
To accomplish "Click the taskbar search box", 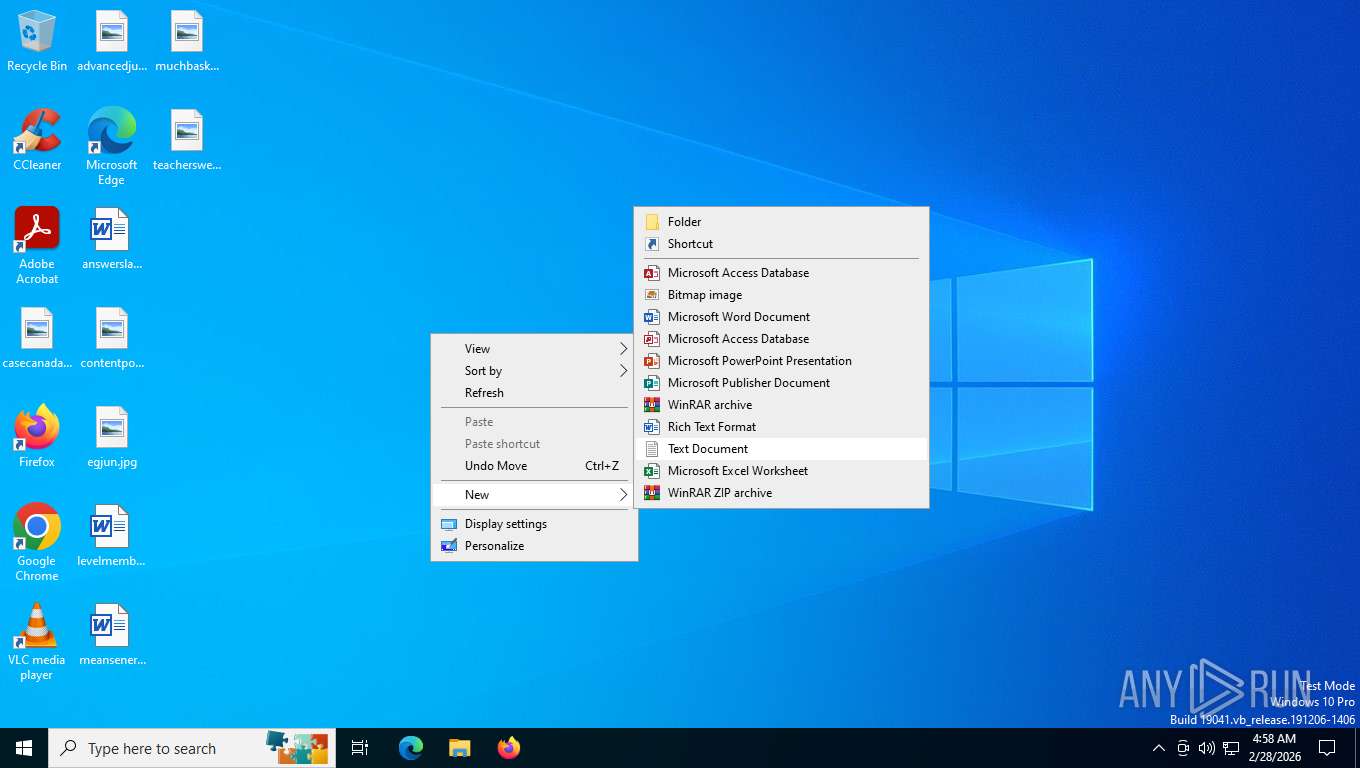I will click(x=192, y=748).
